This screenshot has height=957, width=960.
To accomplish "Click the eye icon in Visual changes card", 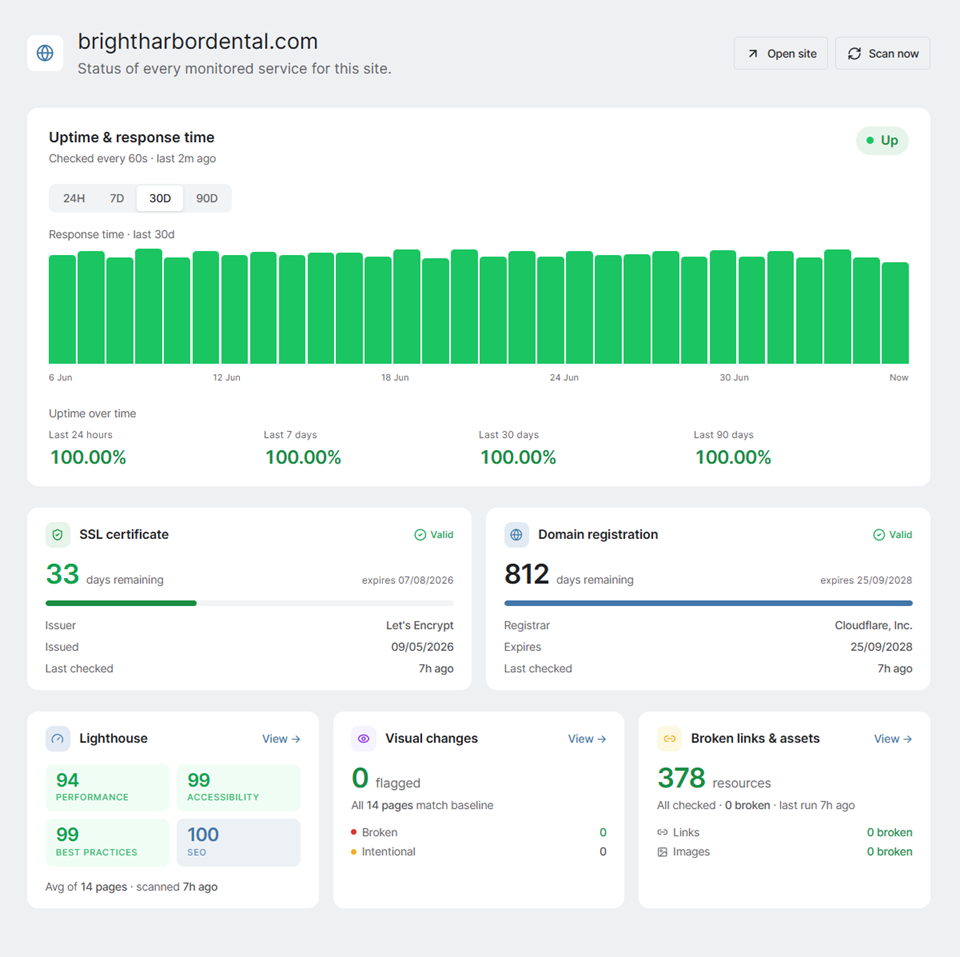I will click(x=363, y=738).
